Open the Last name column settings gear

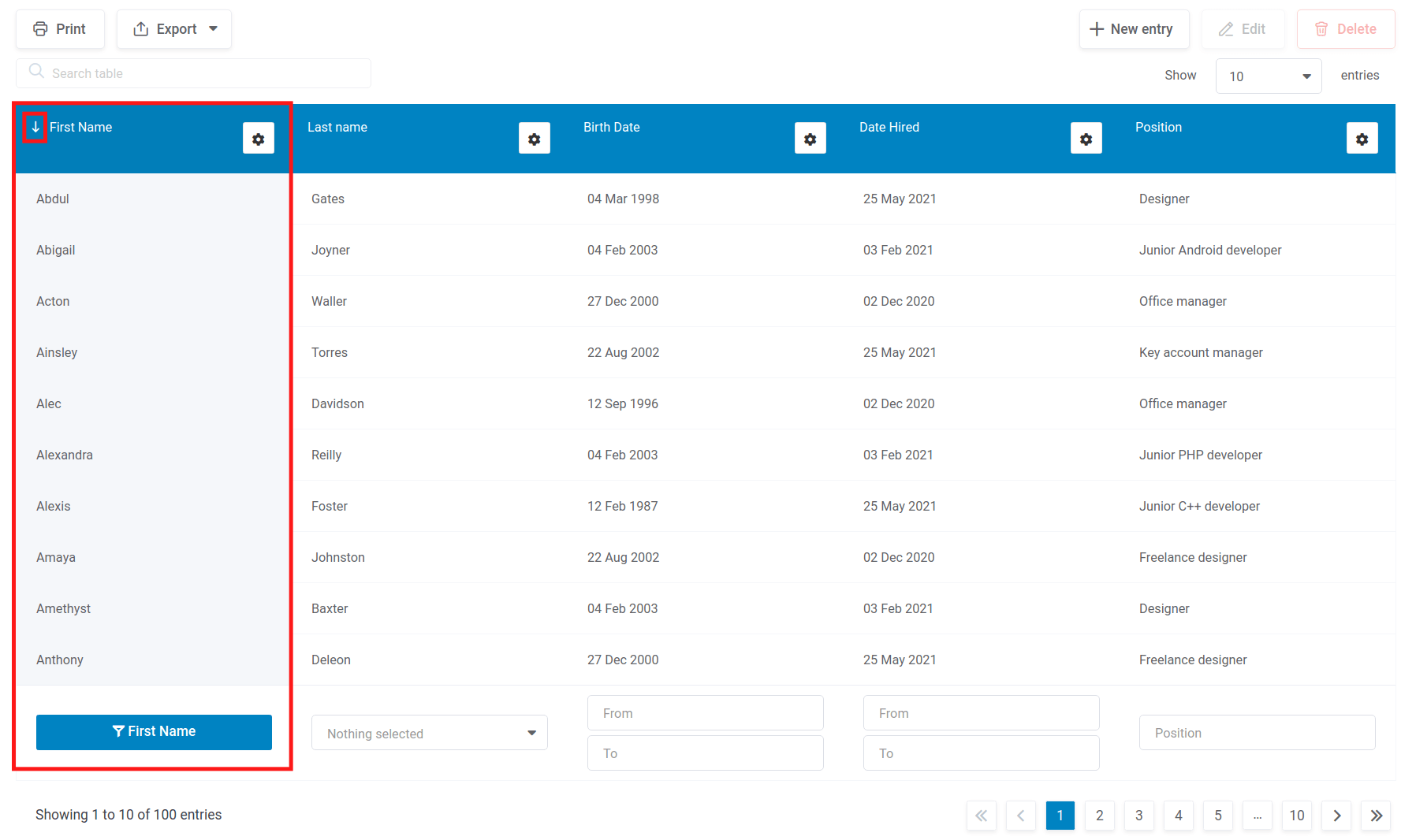[x=535, y=138]
